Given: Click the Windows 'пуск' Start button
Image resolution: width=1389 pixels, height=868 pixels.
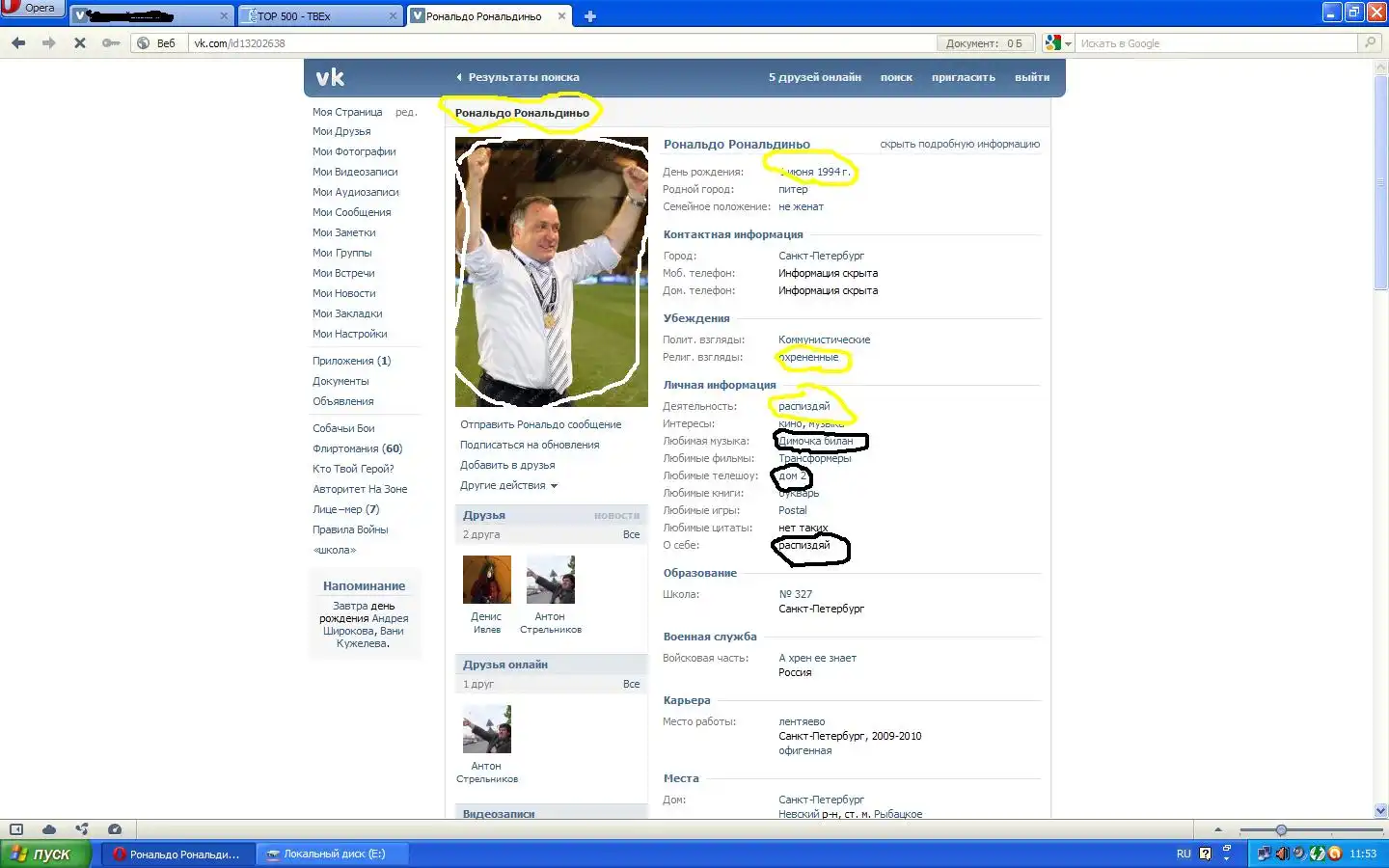Looking at the screenshot, I should tap(44, 854).
